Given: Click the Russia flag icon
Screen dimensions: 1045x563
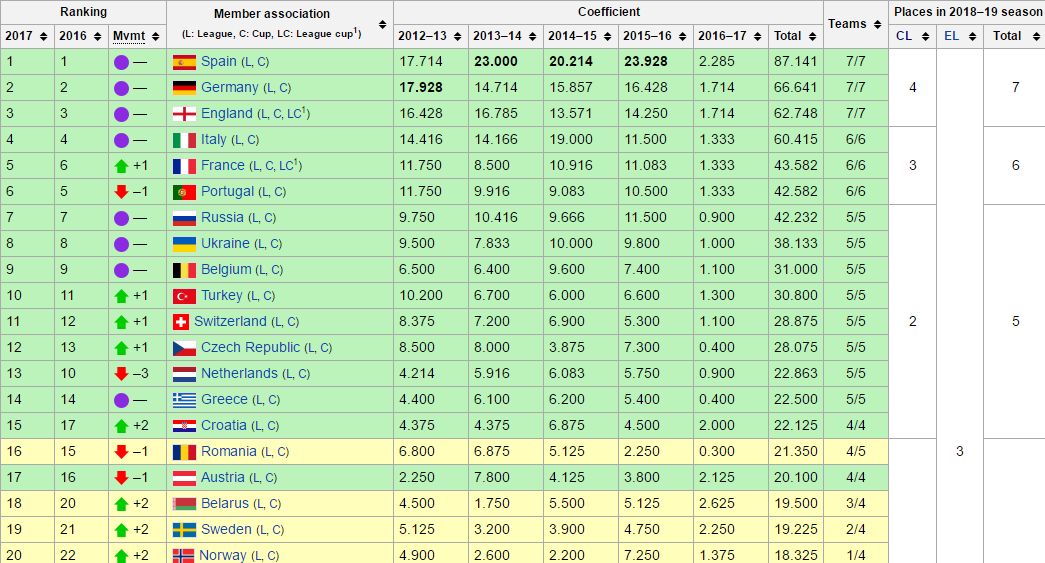Looking at the screenshot, I should 184,218.
